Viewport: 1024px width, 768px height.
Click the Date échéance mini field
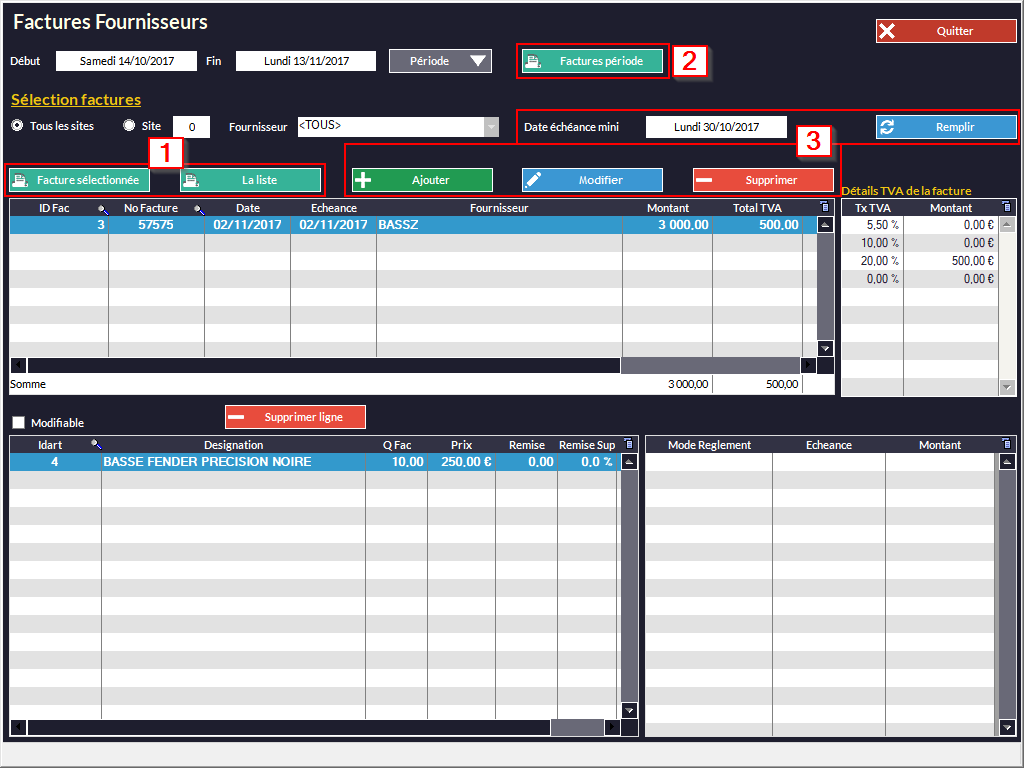[x=715, y=127]
